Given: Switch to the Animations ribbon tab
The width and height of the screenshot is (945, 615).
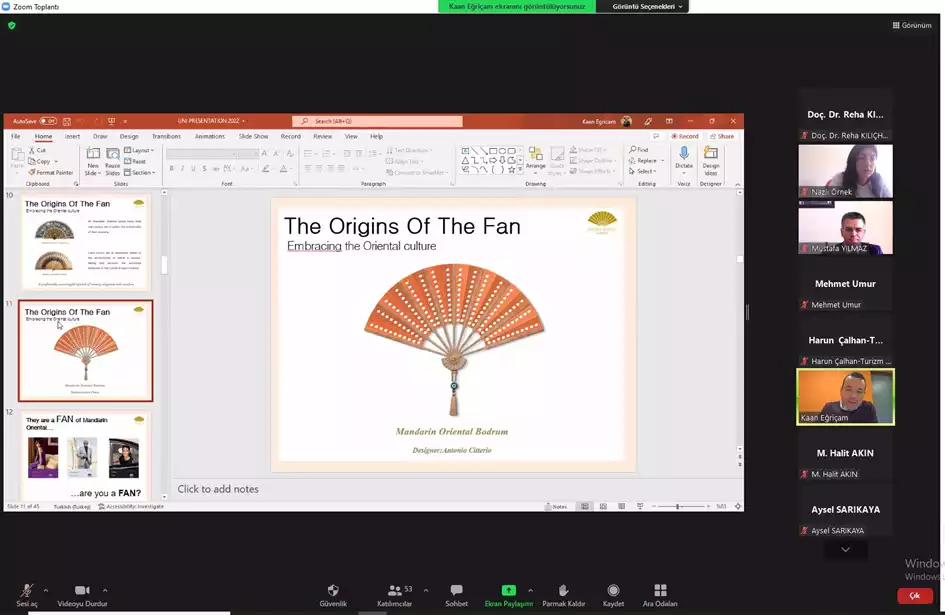Looking at the screenshot, I should [x=210, y=136].
